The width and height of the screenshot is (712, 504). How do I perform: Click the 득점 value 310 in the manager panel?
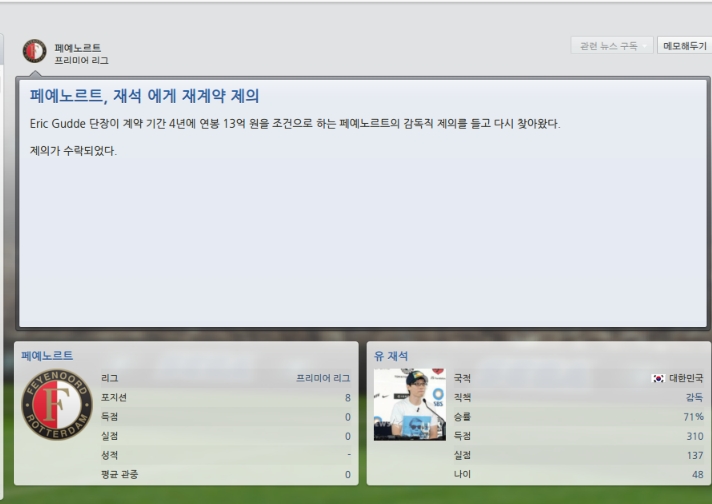point(695,436)
